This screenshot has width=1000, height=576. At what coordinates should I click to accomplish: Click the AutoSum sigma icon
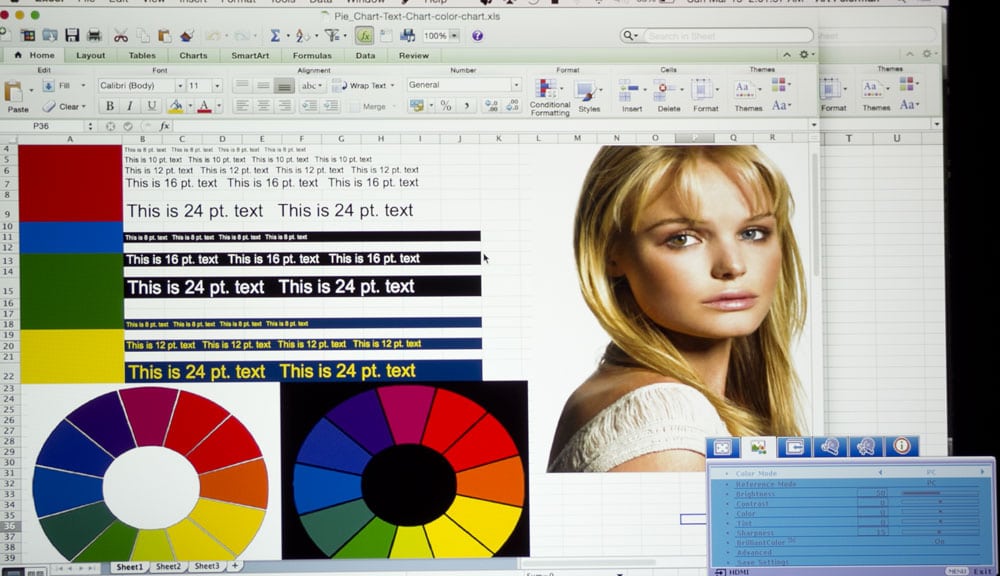(276, 35)
